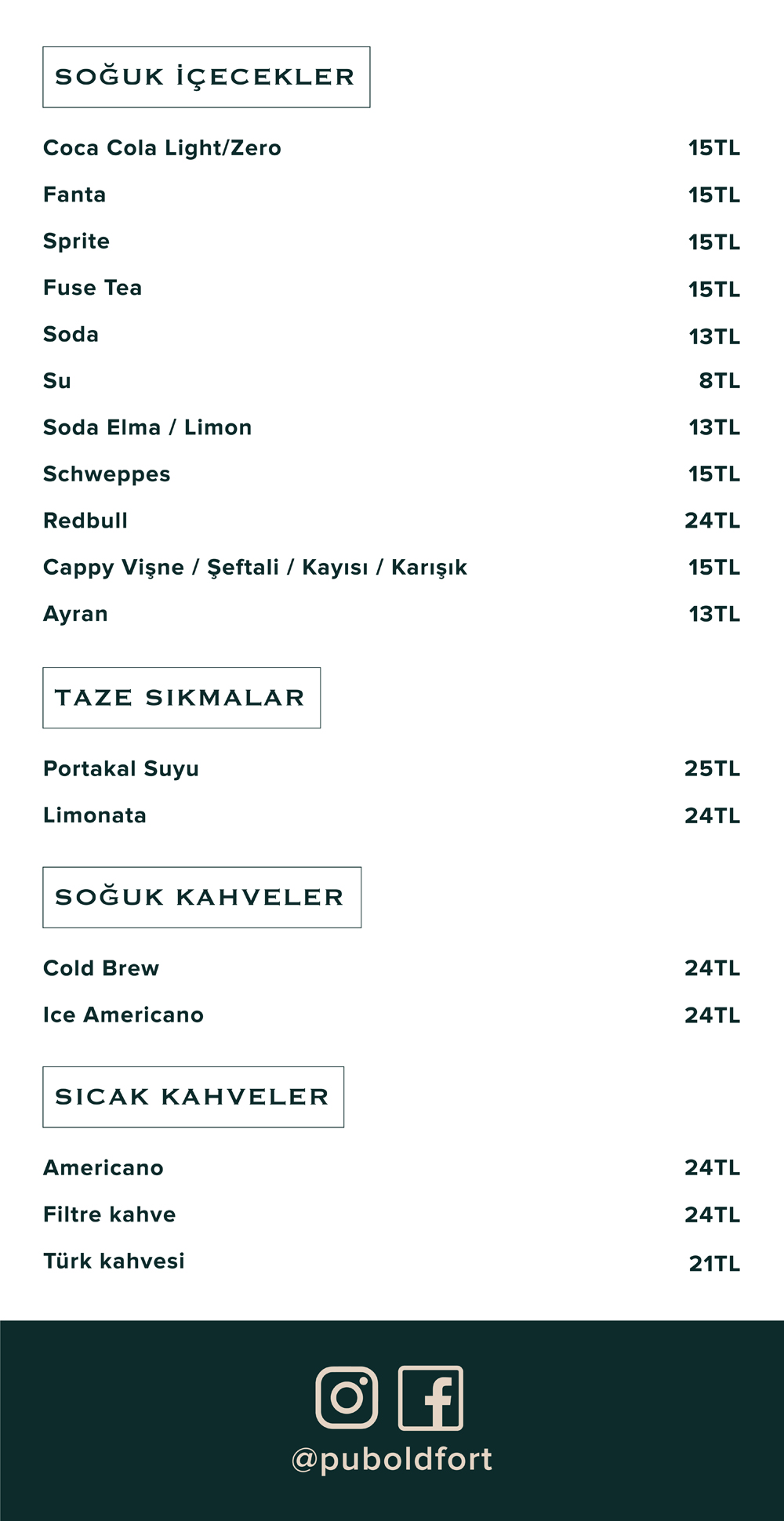Click the Instagram icon in footer
Image resolution: width=784 pixels, height=1521 pixels.
pyautogui.click(x=347, y=1397)
